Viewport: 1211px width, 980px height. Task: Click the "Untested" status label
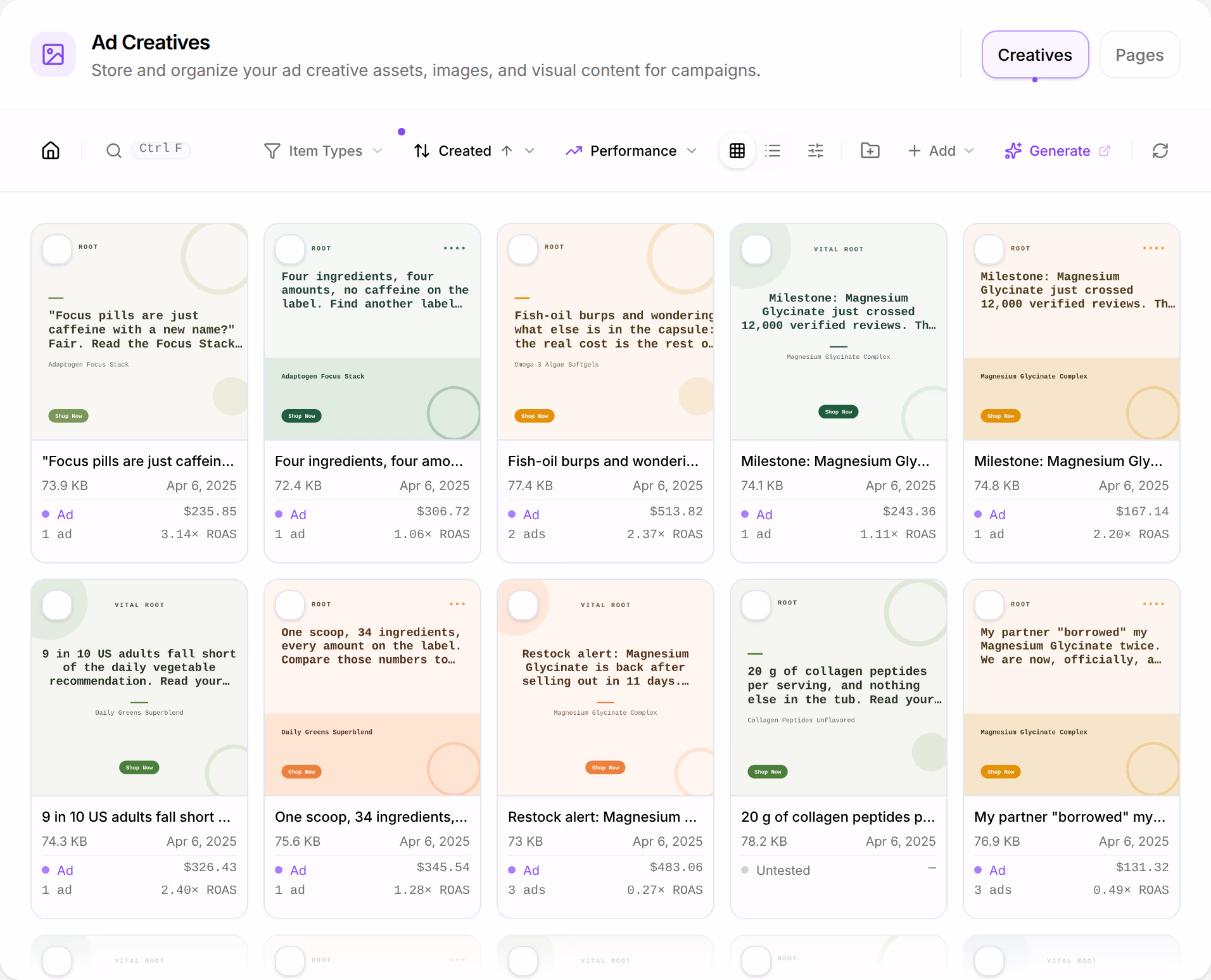(x=783, y=870)
